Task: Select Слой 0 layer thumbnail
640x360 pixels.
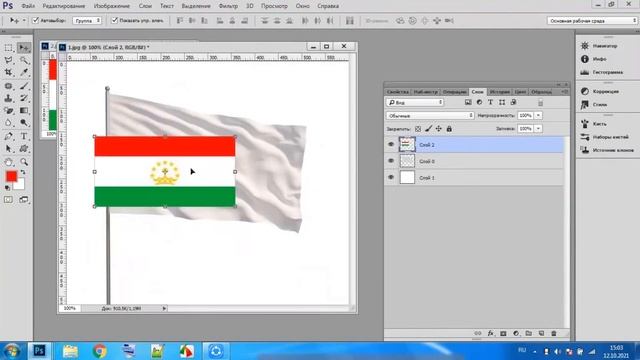Action: [407, 161]
